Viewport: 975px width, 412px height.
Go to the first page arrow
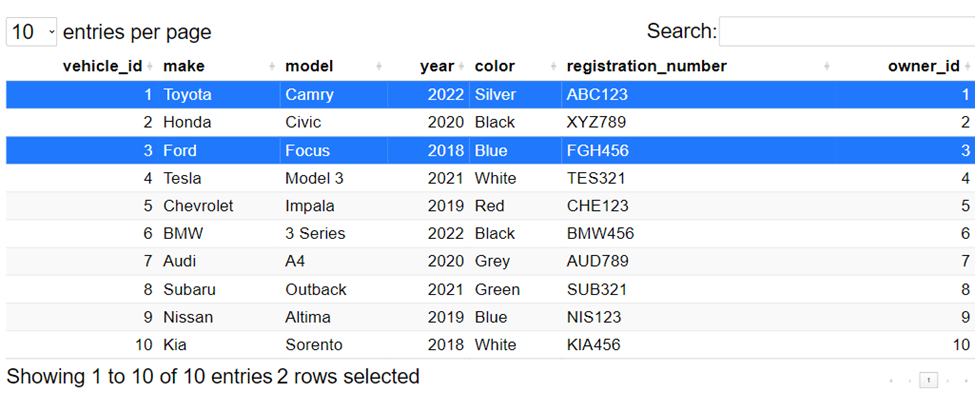[889, 380]
